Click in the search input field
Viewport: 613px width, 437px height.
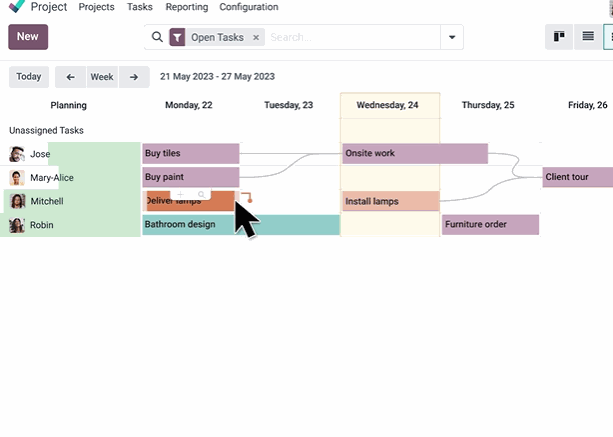pyautogui.click(x=350, y=37)
